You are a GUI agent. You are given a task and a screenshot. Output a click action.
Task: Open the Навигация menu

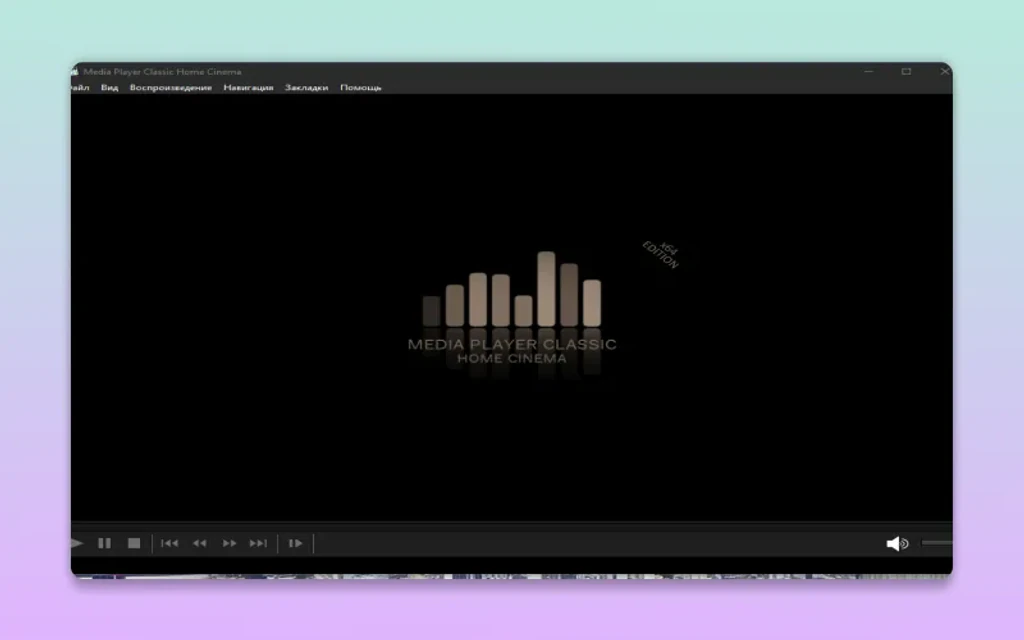(248, 88)
